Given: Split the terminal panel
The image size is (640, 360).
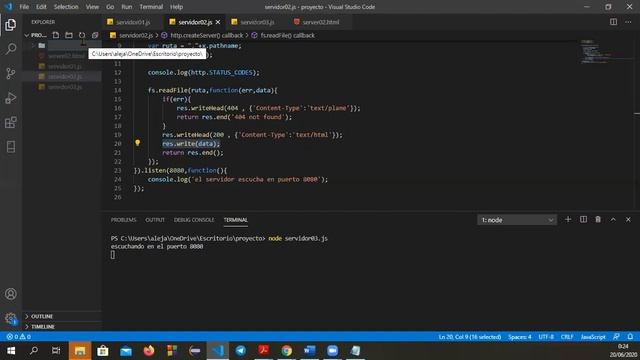Looking at the screenshot, I should (x=583, y=220).
